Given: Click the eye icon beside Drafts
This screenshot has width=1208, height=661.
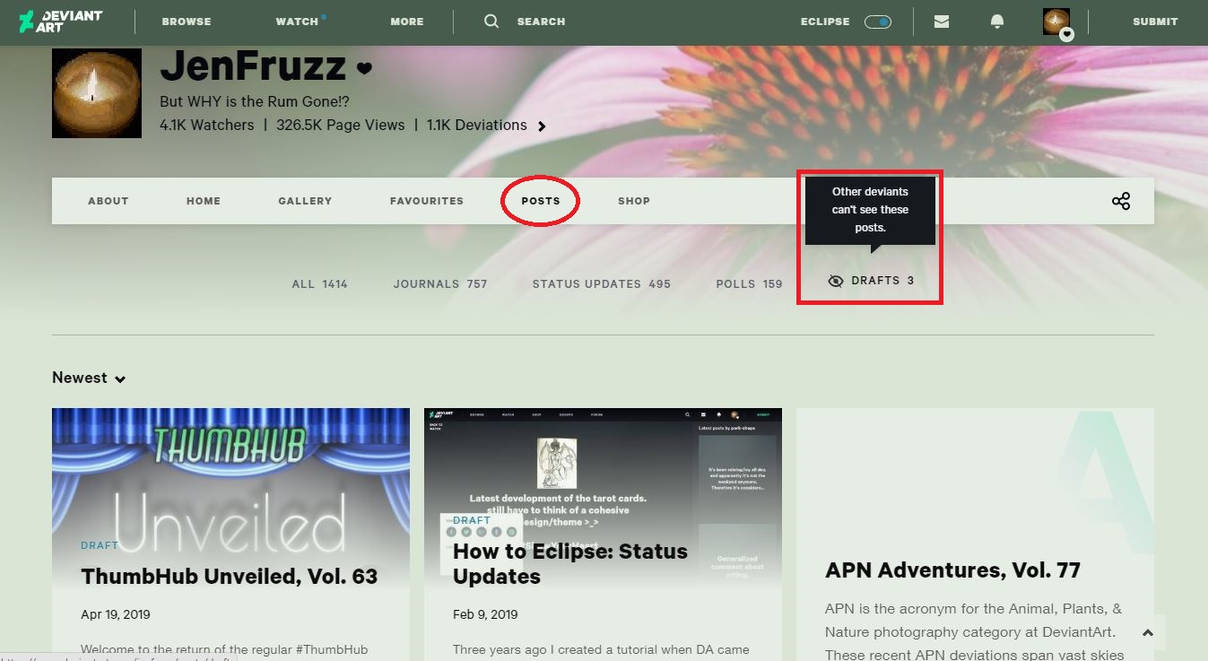Looking at the screenshot, I should 836,281.
